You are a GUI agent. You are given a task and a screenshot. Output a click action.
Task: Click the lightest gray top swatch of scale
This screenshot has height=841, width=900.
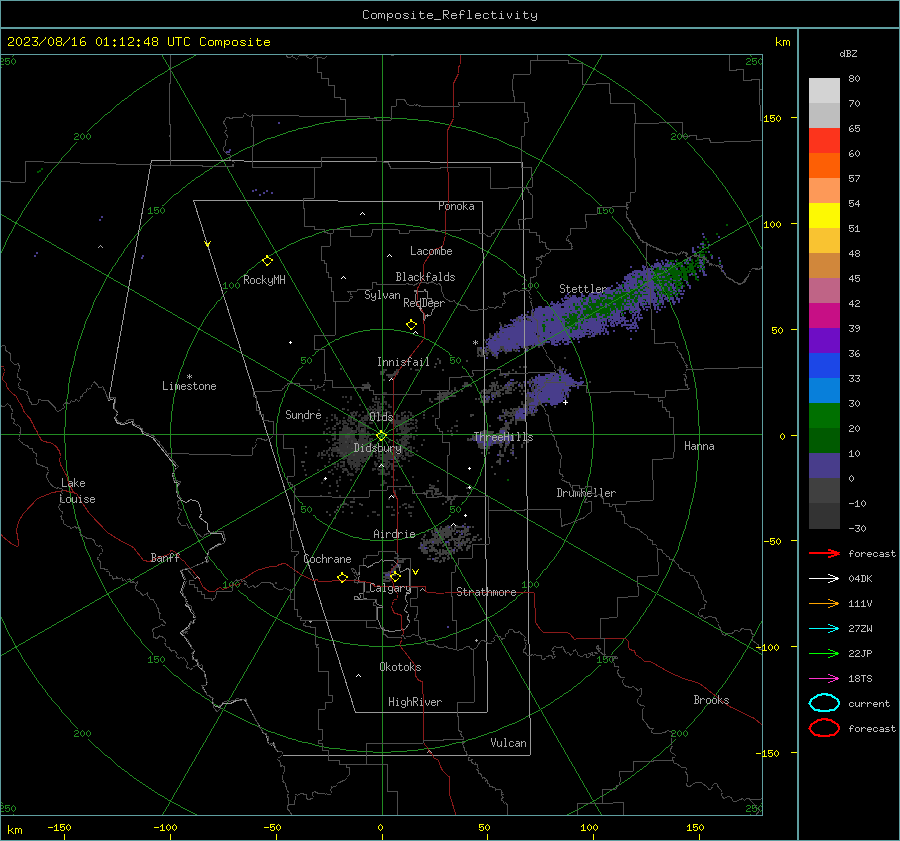[x=824, y=91]
